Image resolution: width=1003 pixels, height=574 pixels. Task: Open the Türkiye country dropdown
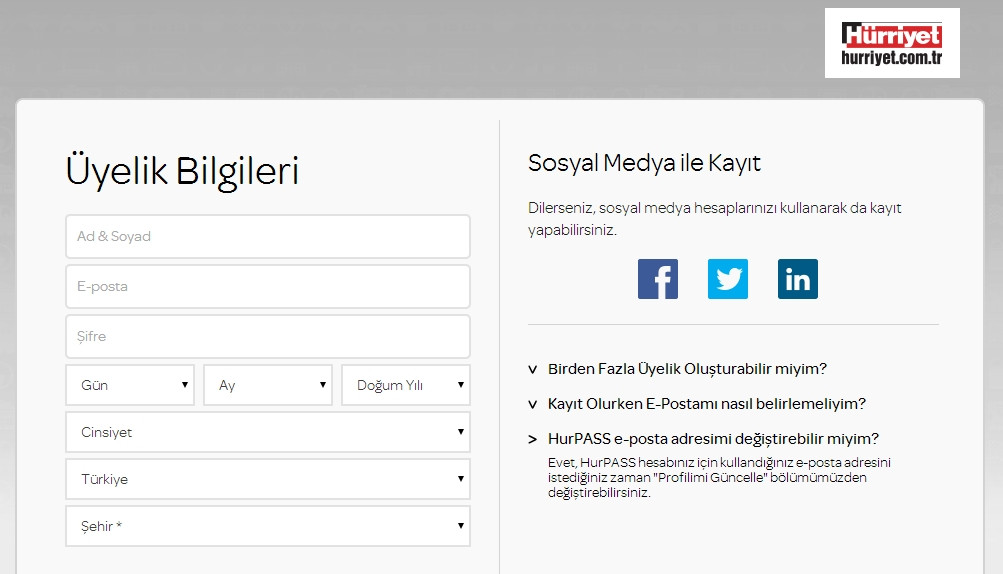click(268, 479)
